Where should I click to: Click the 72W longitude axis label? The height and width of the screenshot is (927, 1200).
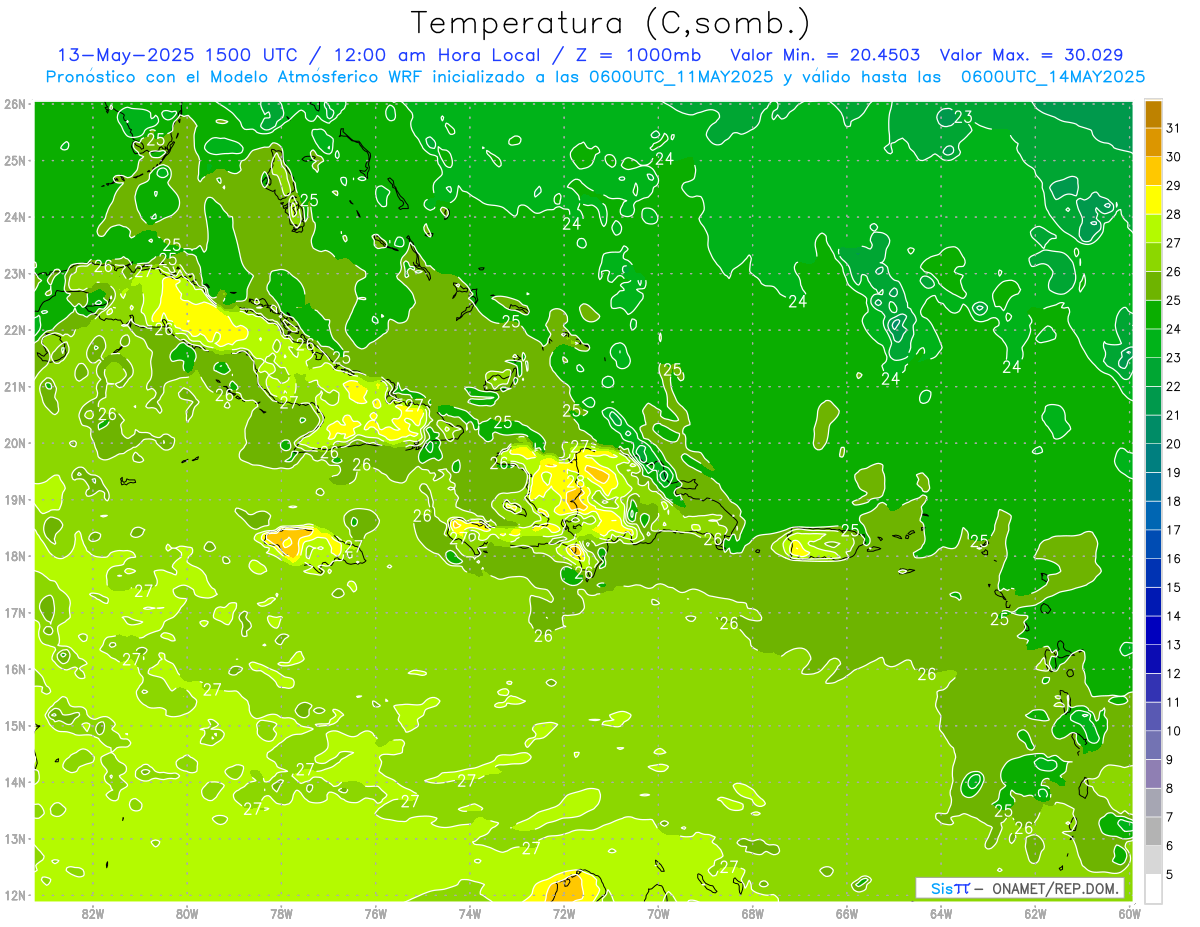(564, 913)
